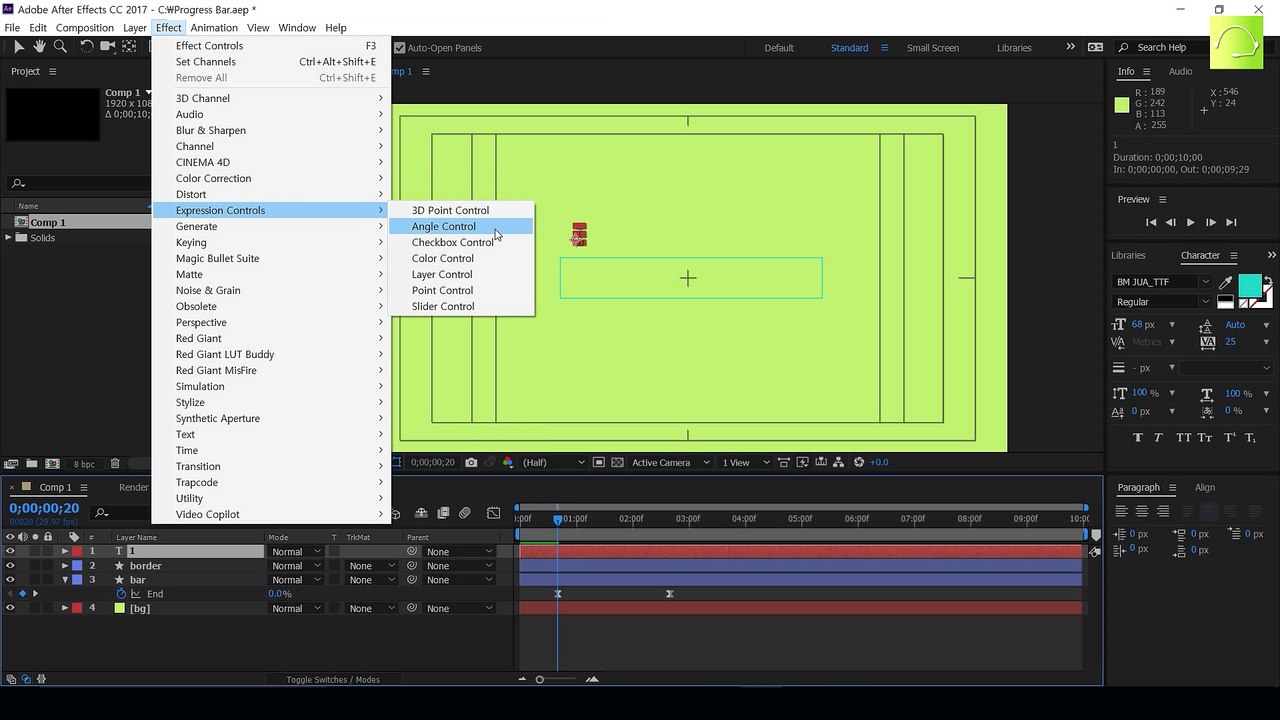Open Active Camera dropdown
The height and width of the screenshot is (720, 1280).
point(670,463)
